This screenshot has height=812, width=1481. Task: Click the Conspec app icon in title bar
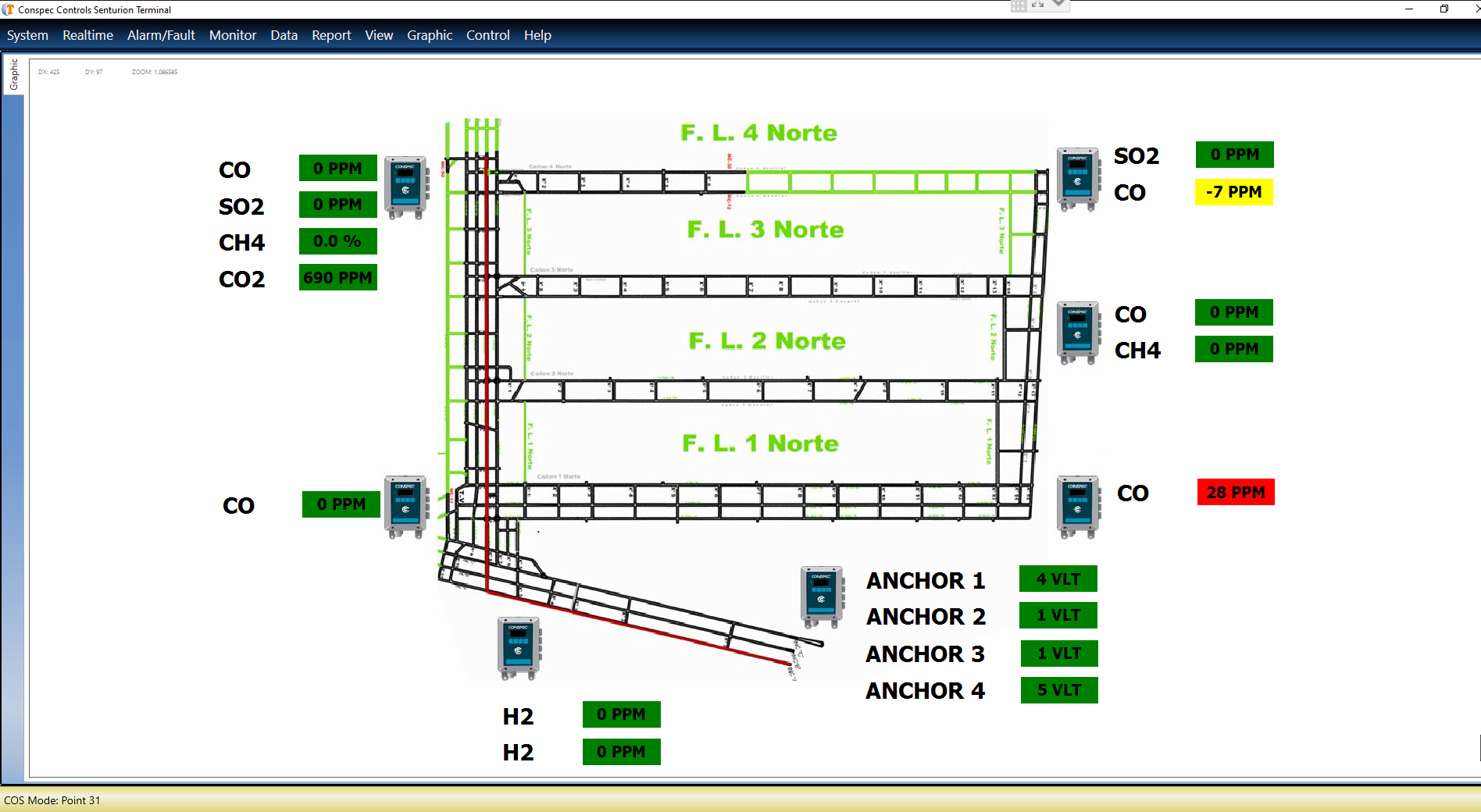tap(9, 9)
